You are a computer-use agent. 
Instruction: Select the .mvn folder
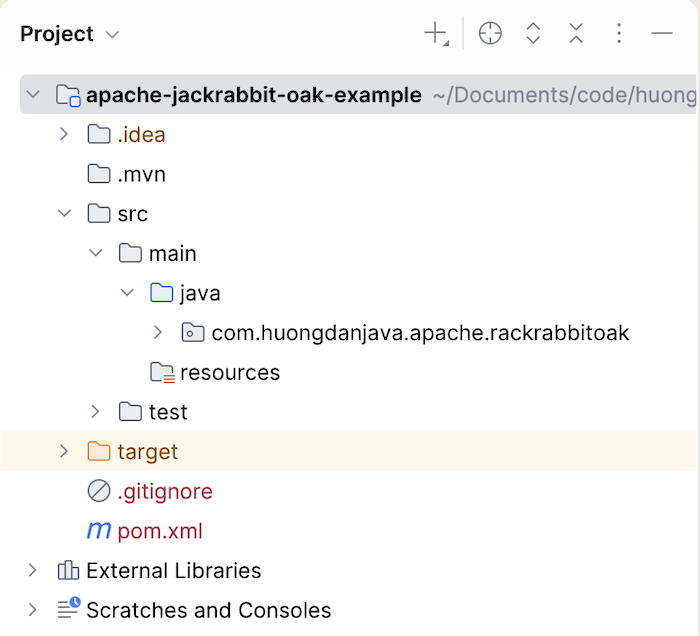tap(141, 175)
